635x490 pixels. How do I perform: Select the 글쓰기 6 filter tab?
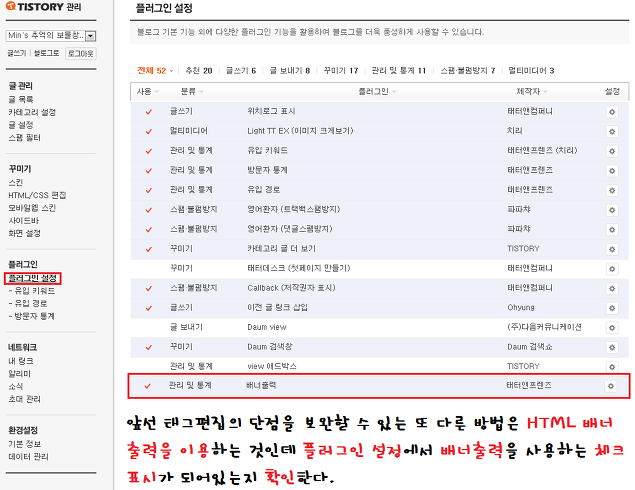pyautogui.click(x=241, y=70)
